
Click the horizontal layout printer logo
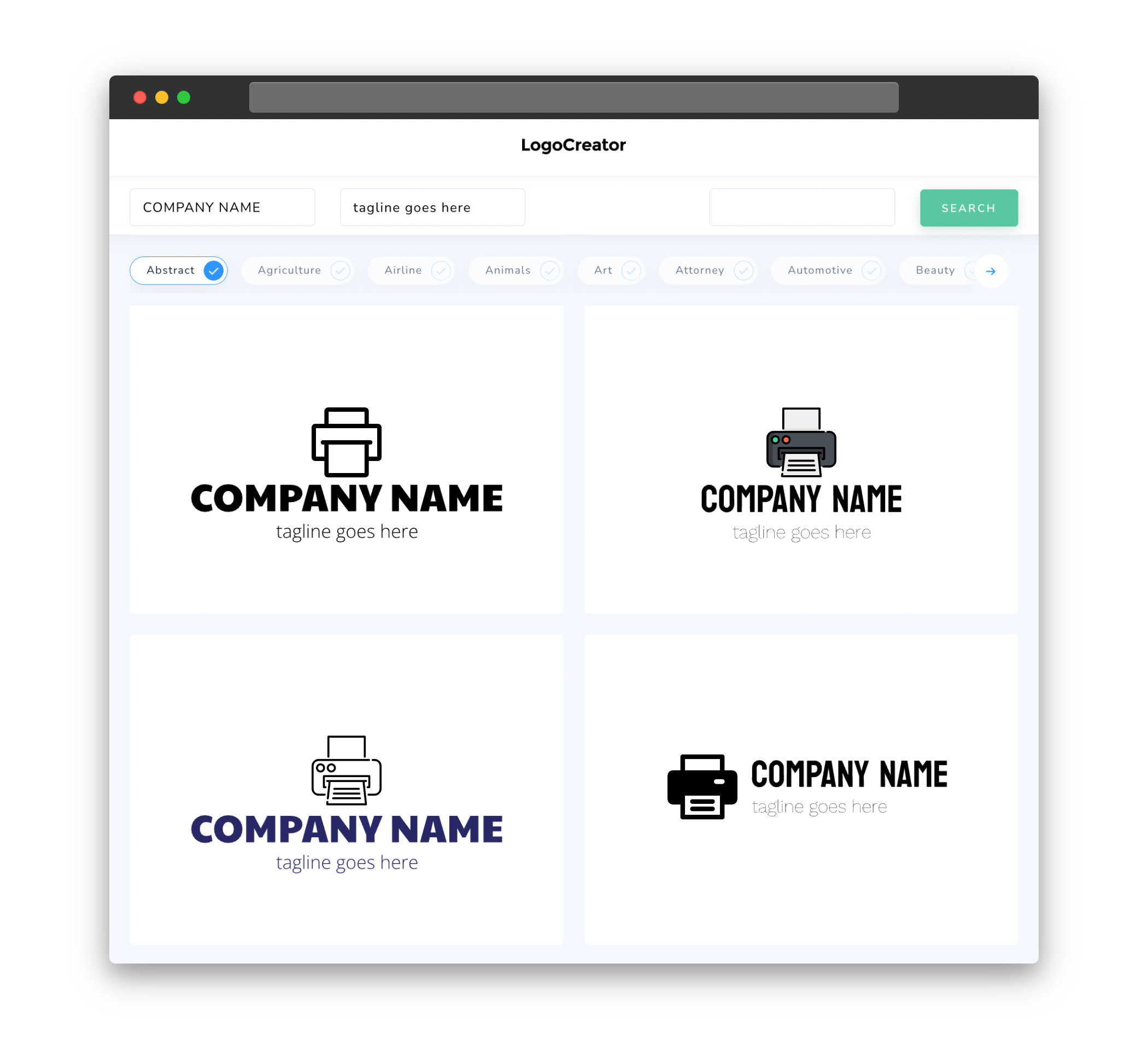click(800, 788)
